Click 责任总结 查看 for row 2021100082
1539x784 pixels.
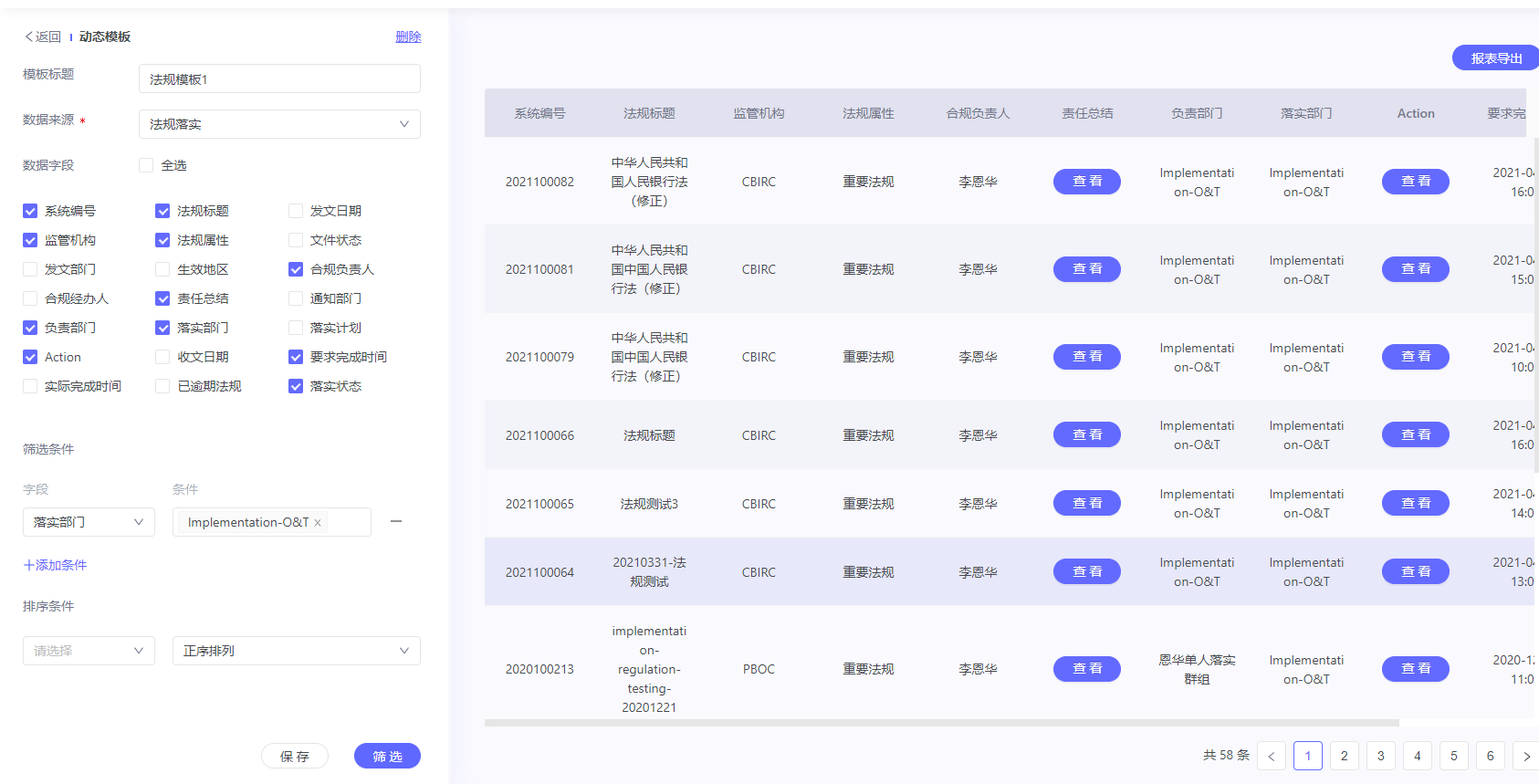coord(1087,182)
